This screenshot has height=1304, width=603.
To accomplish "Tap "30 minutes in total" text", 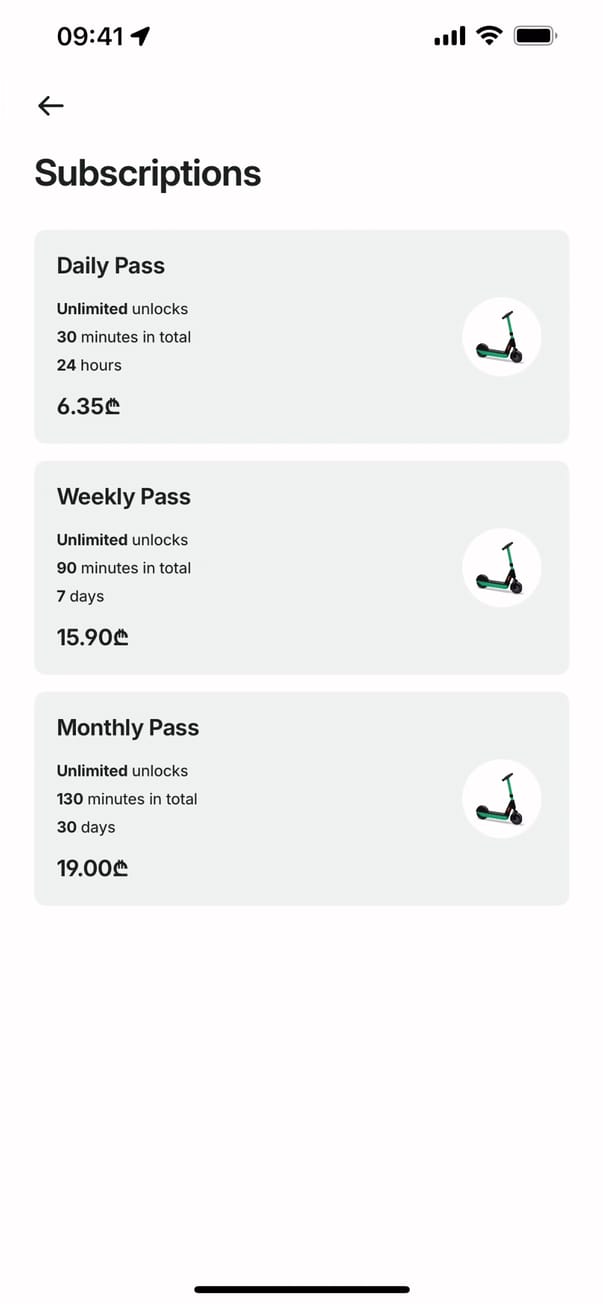I will [124, 337].
